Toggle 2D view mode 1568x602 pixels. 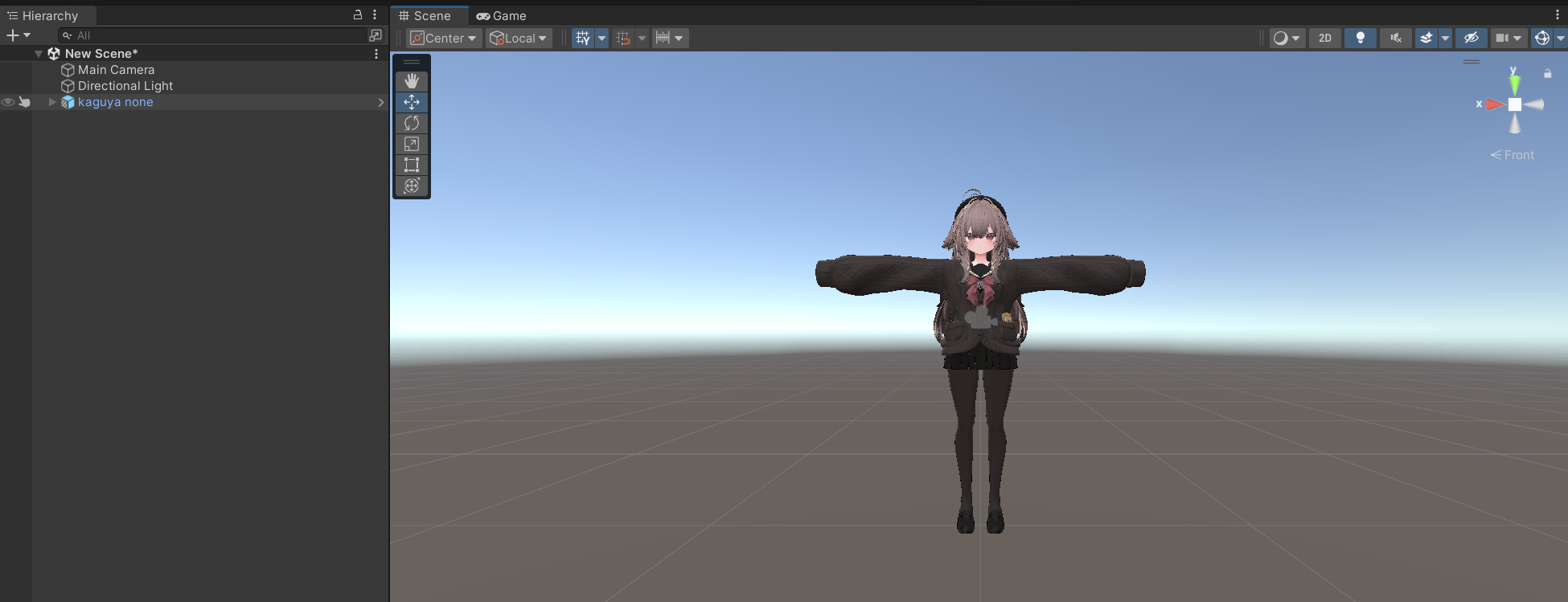point(1325,38)
